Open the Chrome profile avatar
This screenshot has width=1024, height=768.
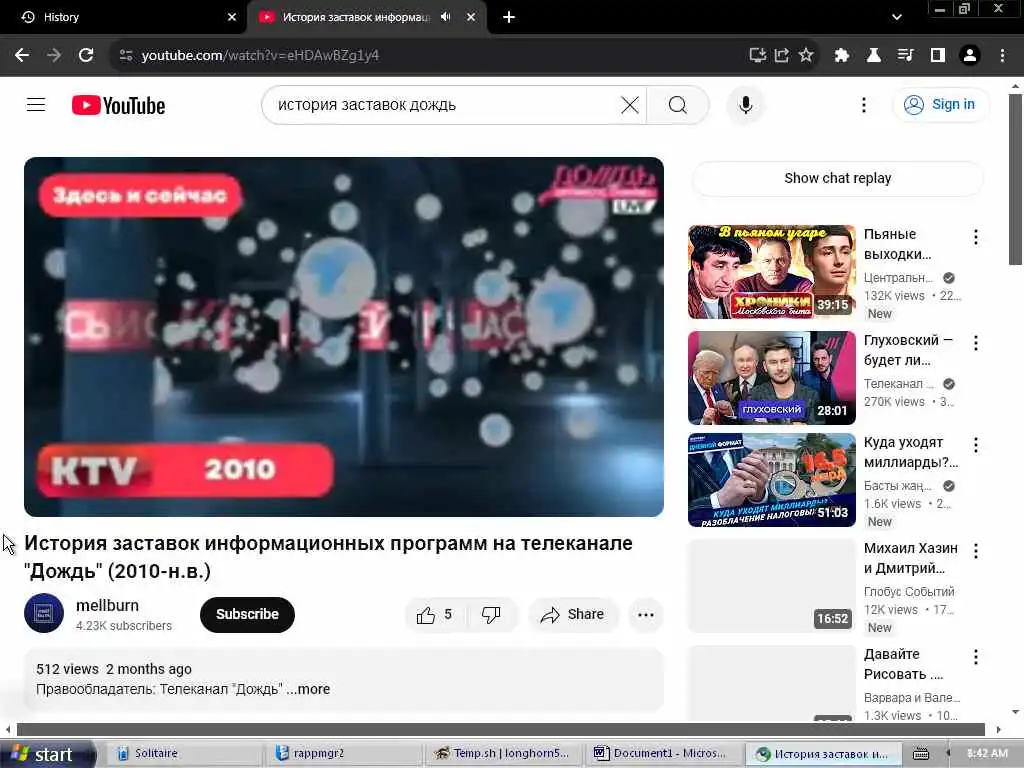(970, 56)
